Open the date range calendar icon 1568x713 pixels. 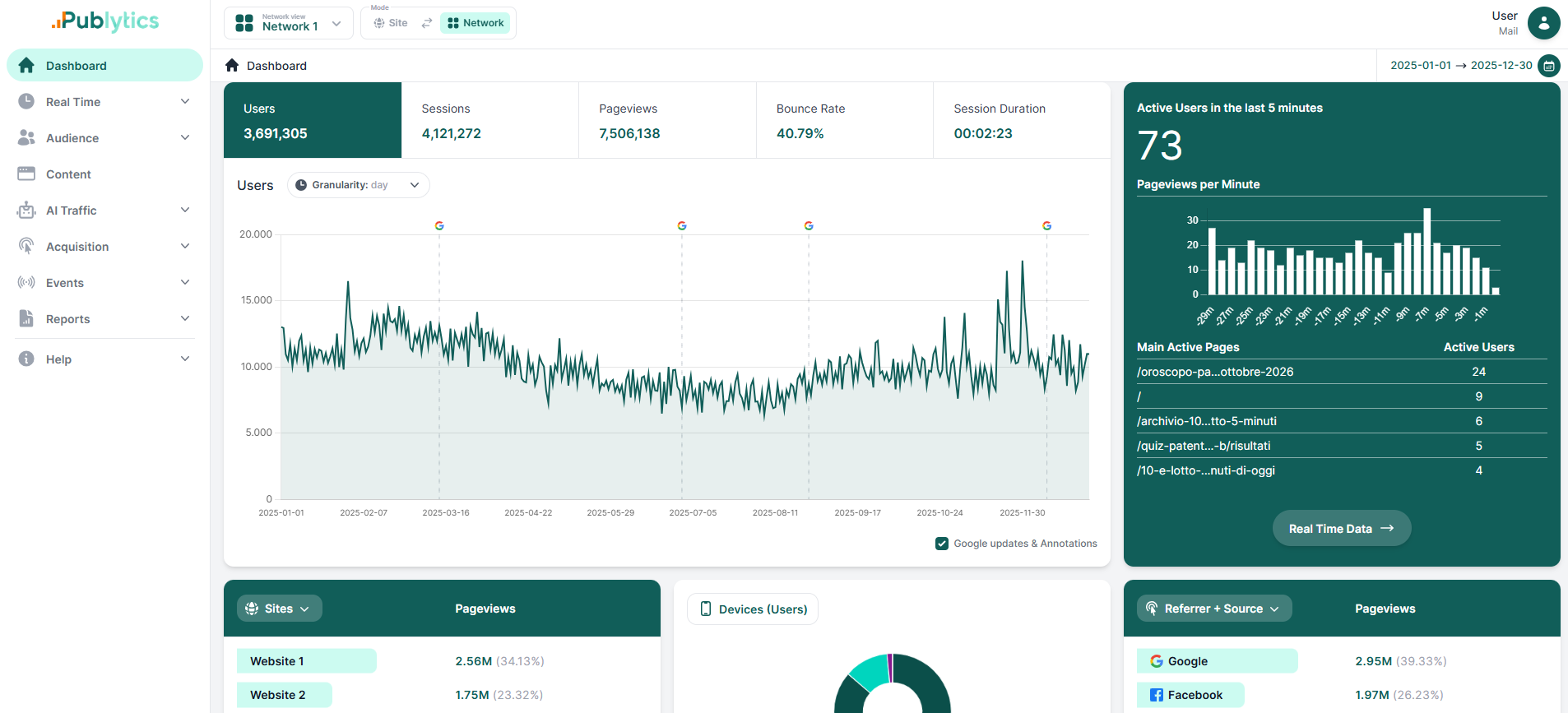[1548, 66]
